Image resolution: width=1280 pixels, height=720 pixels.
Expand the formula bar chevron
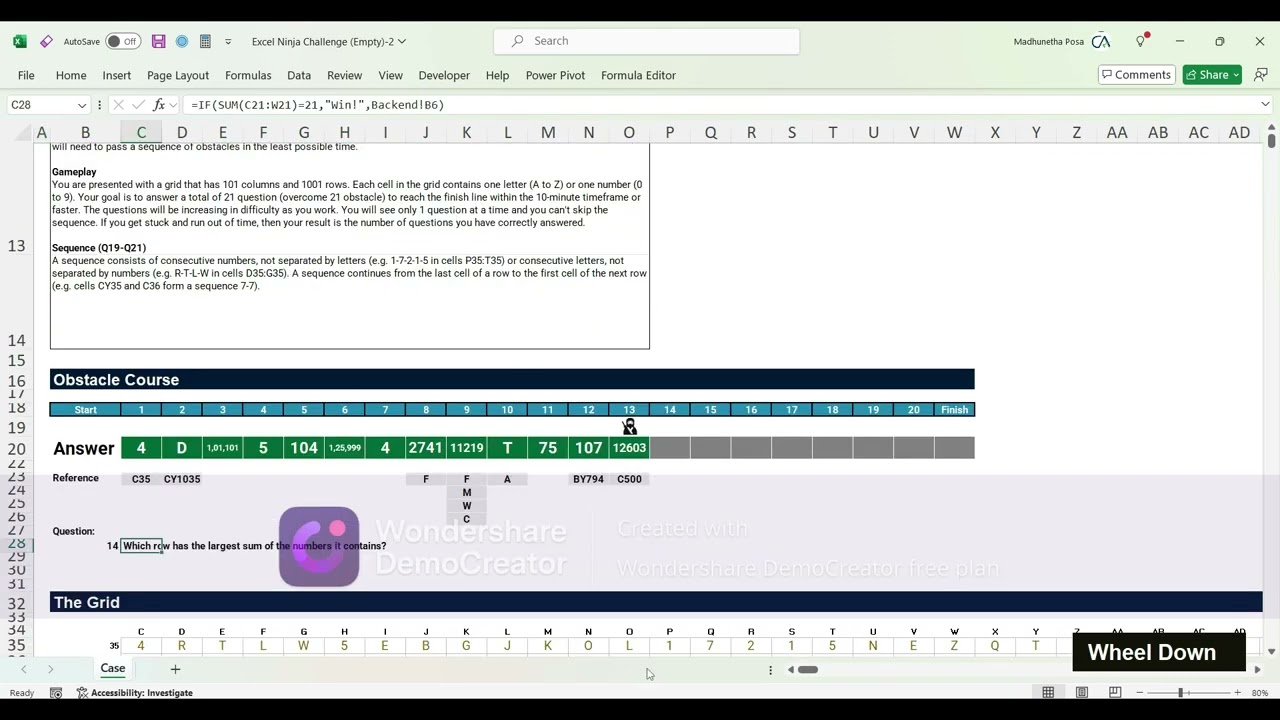pyautogui.click(x=1265, y=104)
